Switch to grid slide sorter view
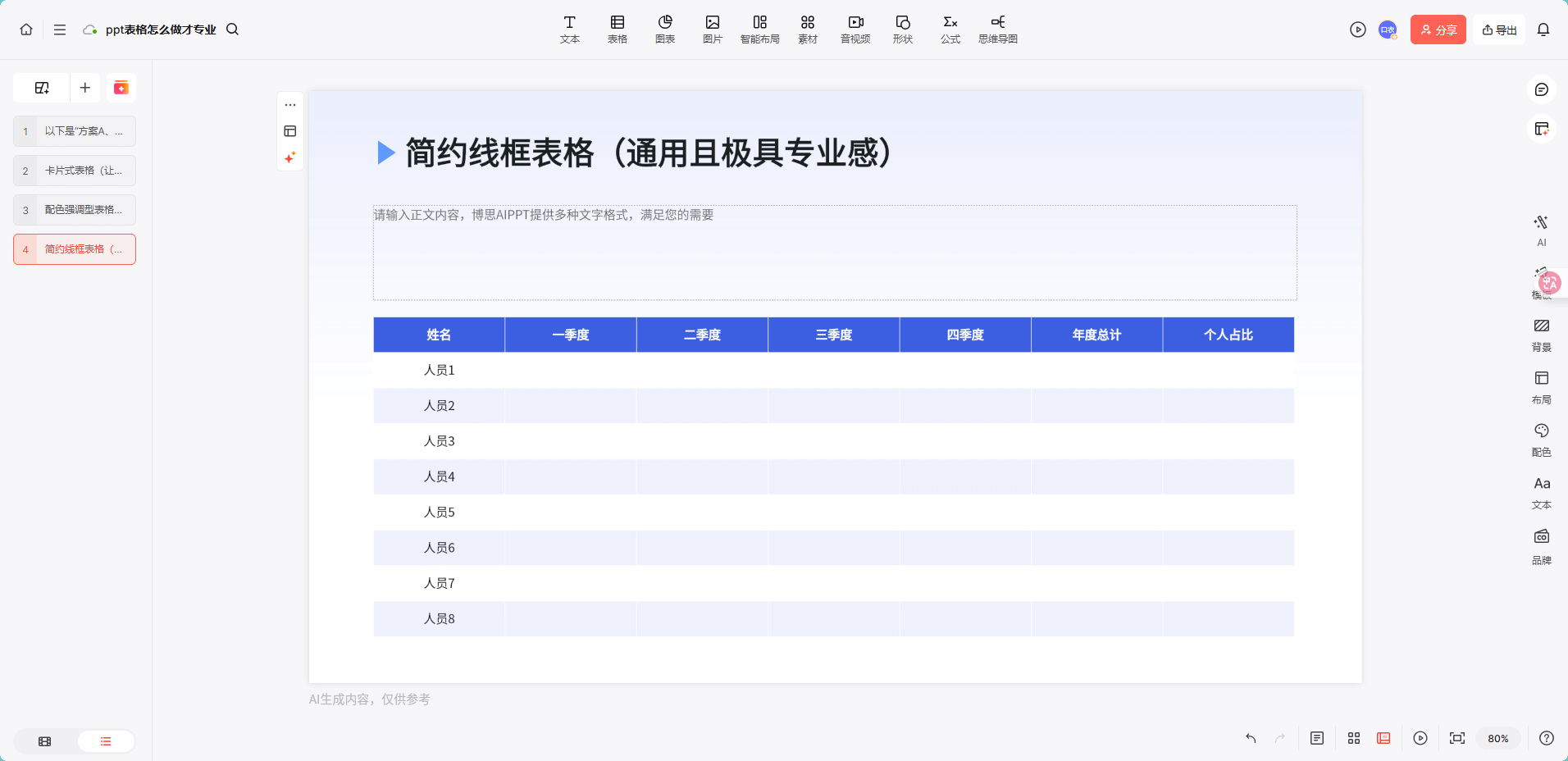Screen dimensions: 1568x761 [1353, 739]
